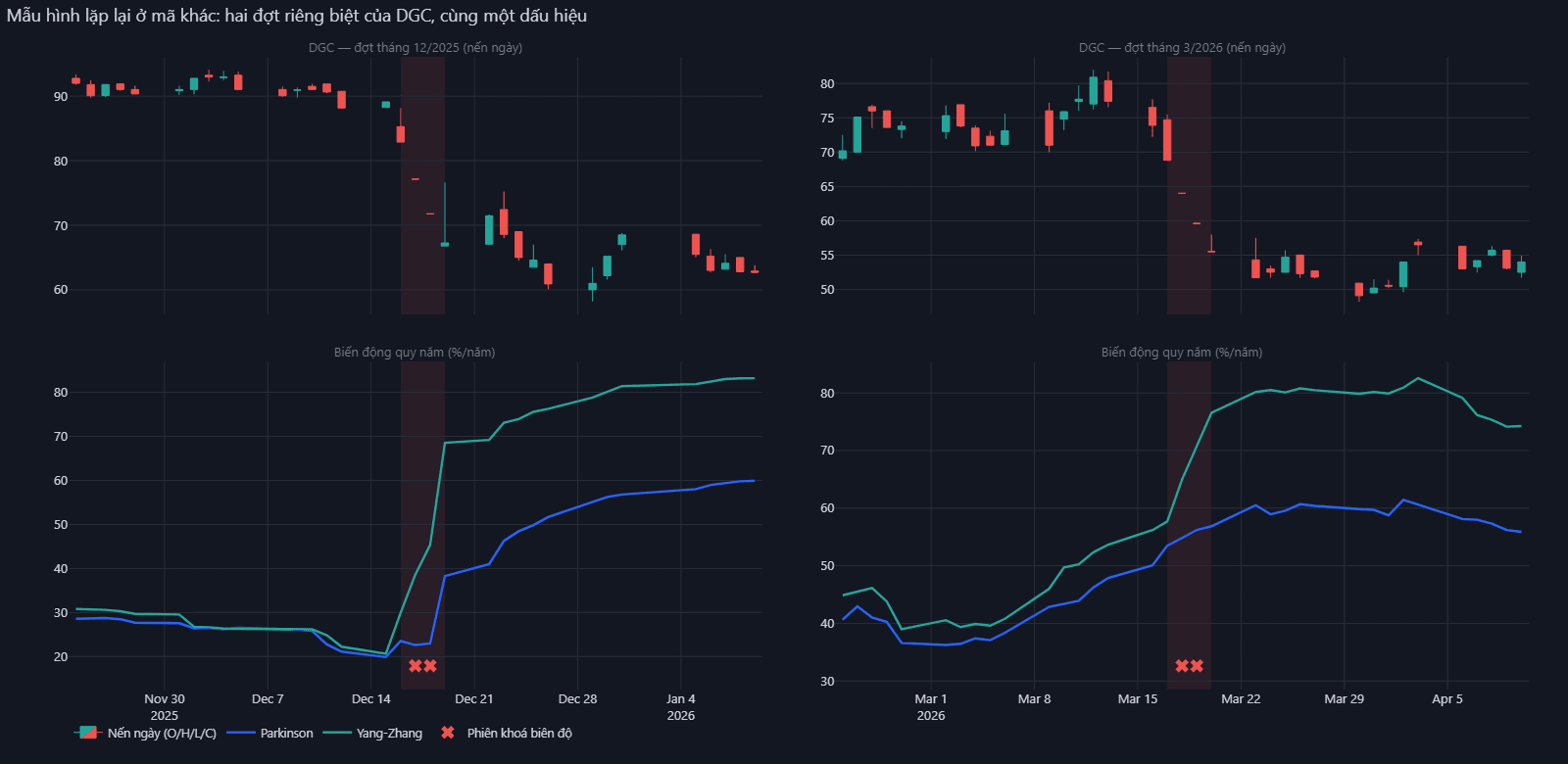Toggle the Phiên khoá biên độ legend entry
The image size is (1568, 764).
tap(506, 733)
